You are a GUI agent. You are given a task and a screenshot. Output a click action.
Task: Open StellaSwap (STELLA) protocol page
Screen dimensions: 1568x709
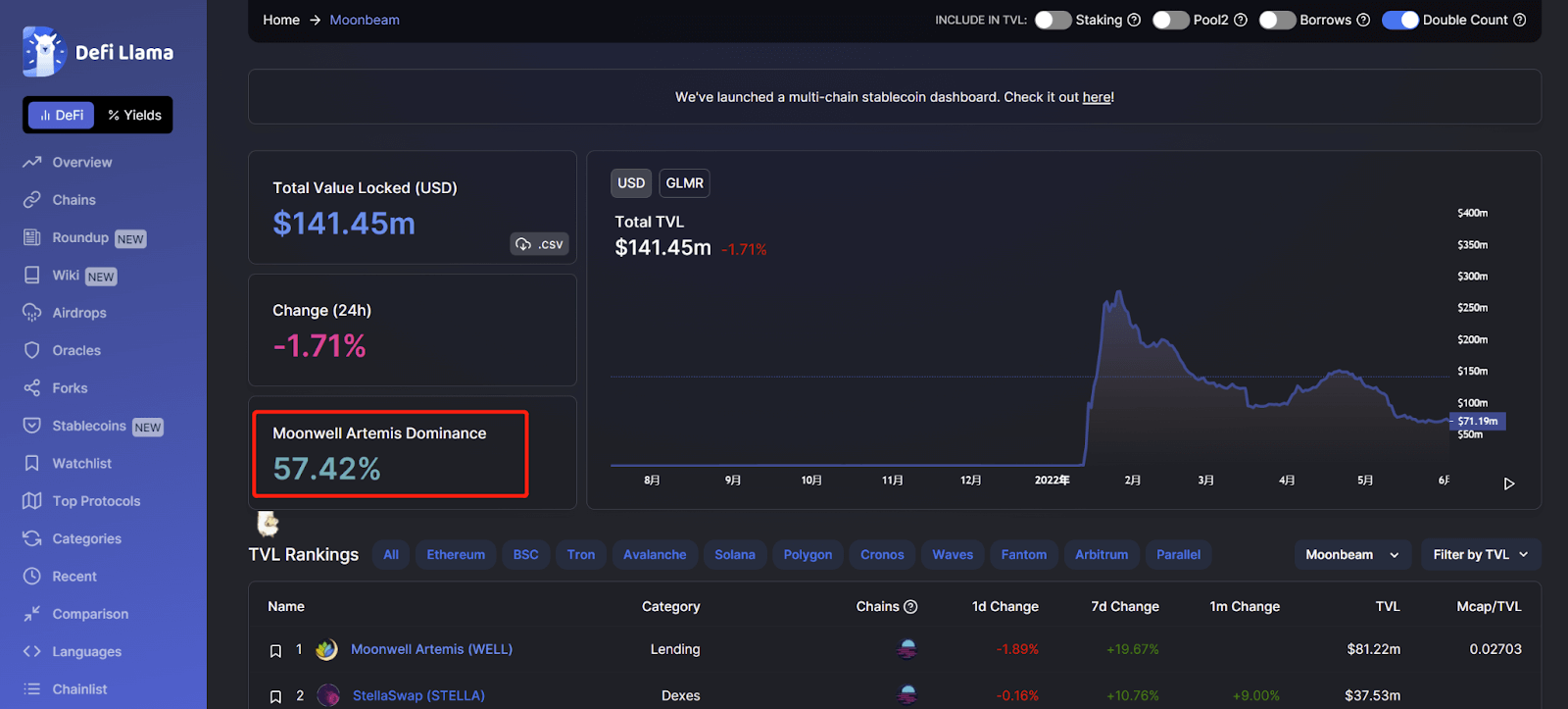(x=418, y=695)
